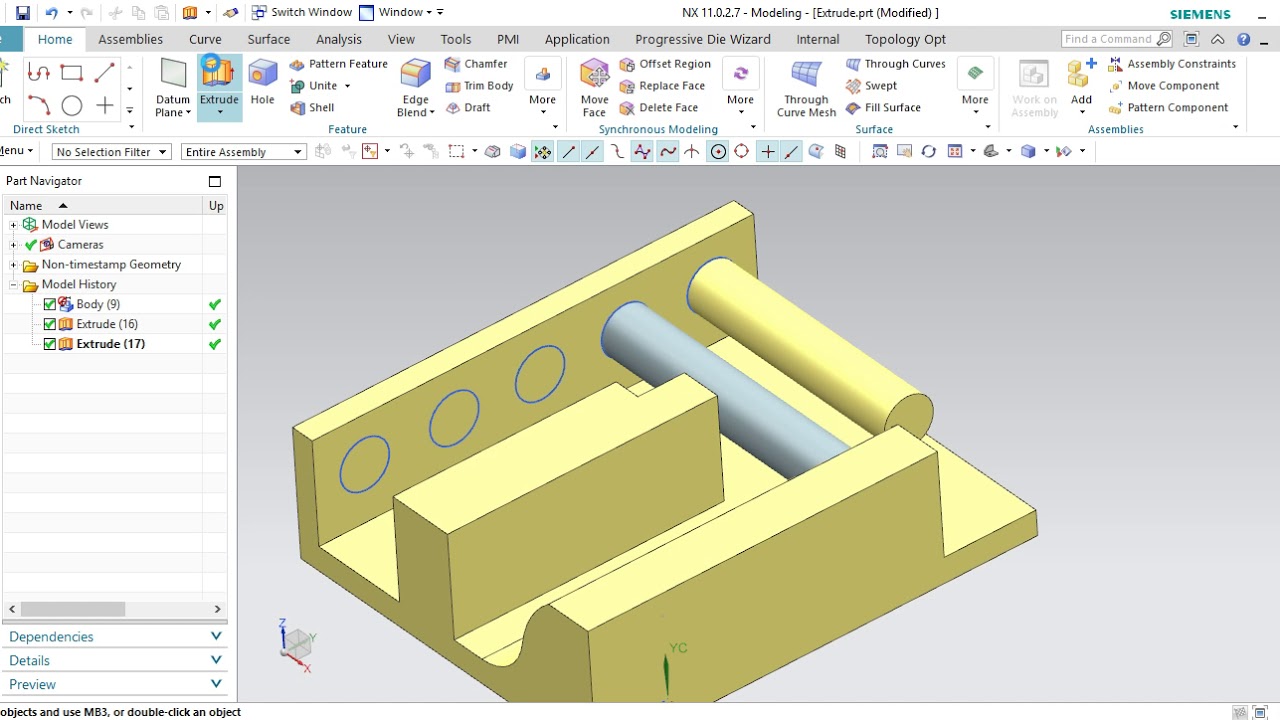Apply Chamfer tool
The height and width of the screenshot is (720, 1280).
(476, 64)
